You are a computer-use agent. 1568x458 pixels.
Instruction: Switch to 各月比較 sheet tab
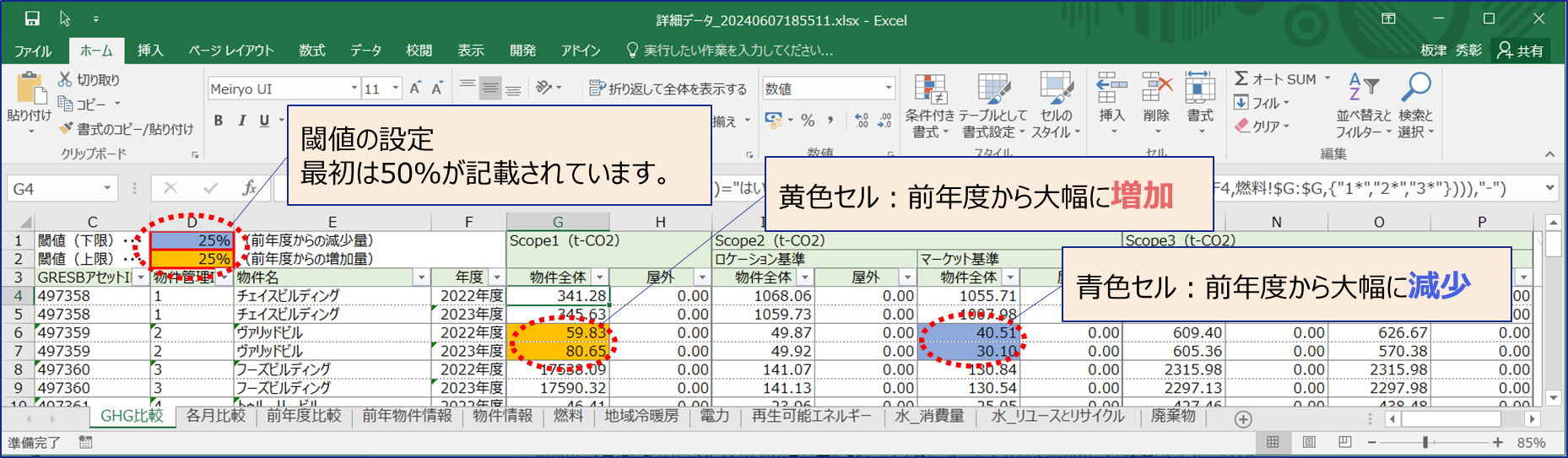216,416
